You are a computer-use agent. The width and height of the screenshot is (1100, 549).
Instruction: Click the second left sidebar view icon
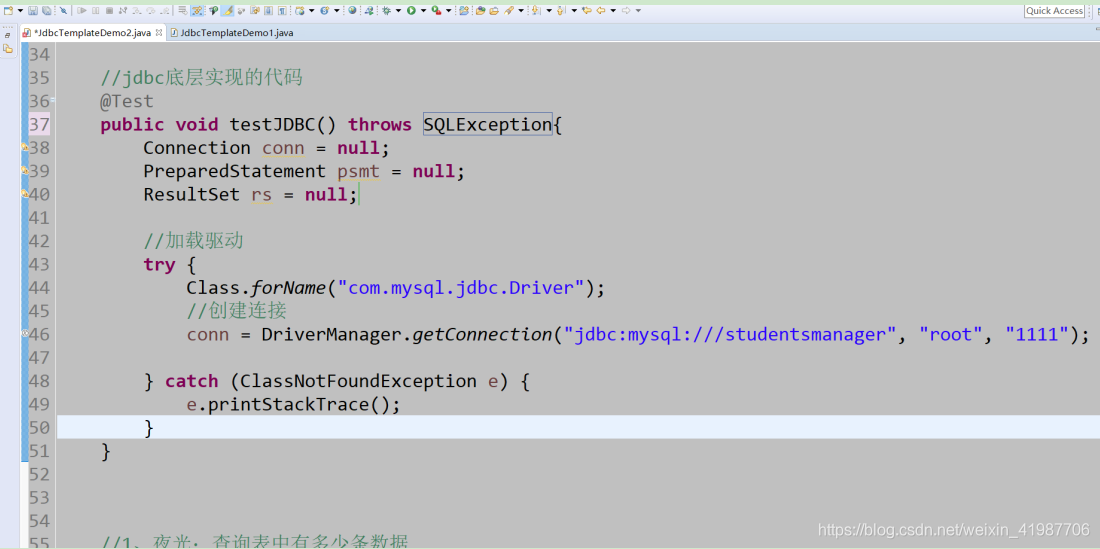click(x=8, y=48)
